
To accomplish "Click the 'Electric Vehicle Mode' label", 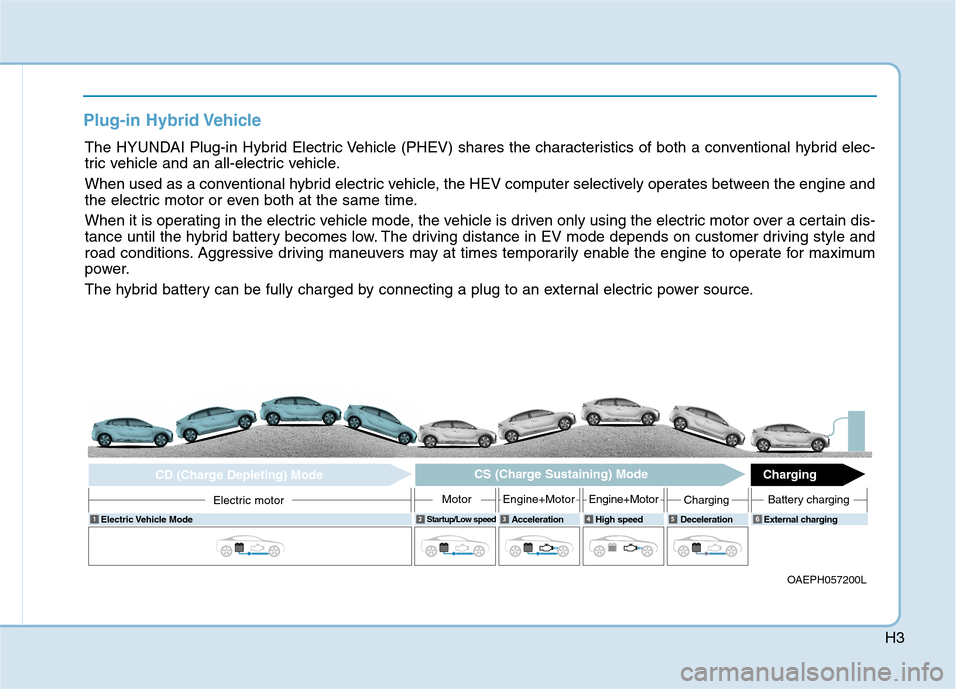I will (x=146, y=519).
